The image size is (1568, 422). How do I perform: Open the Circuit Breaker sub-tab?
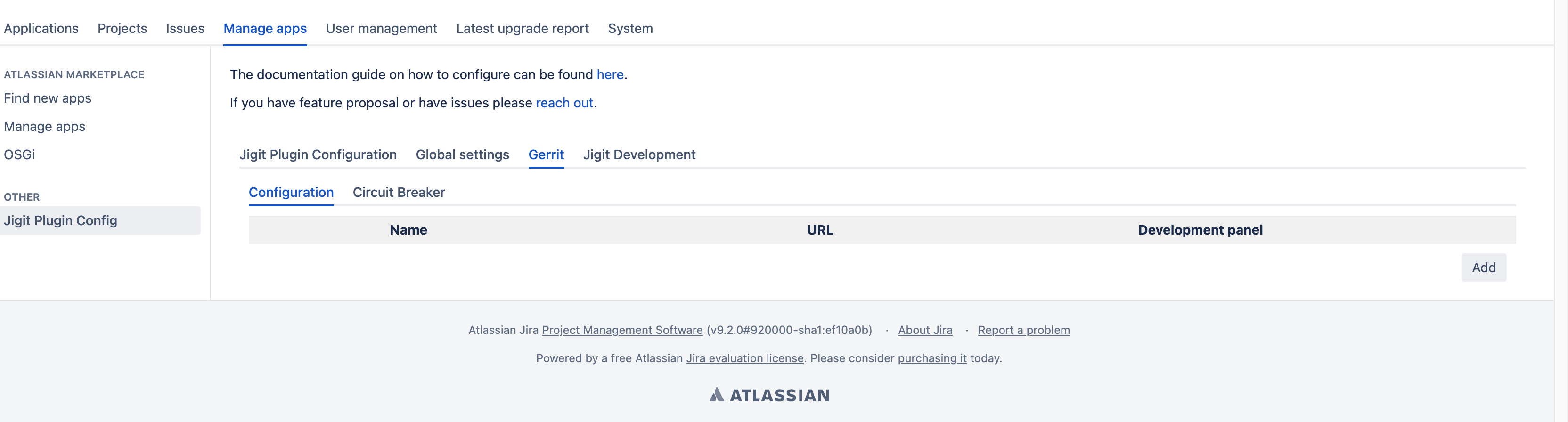click(399, 193)
